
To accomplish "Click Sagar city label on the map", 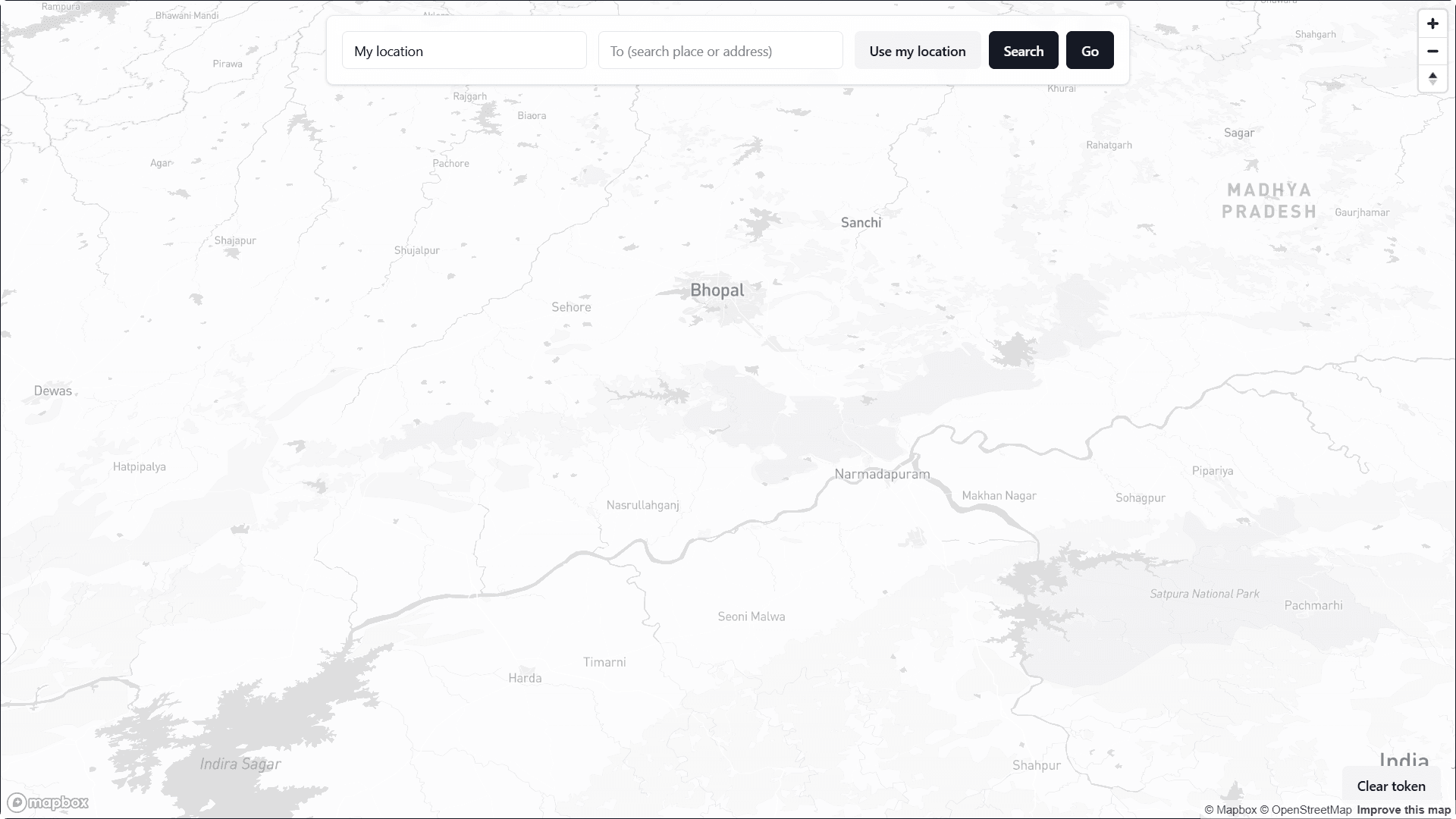I will (x=1239, y=132).
